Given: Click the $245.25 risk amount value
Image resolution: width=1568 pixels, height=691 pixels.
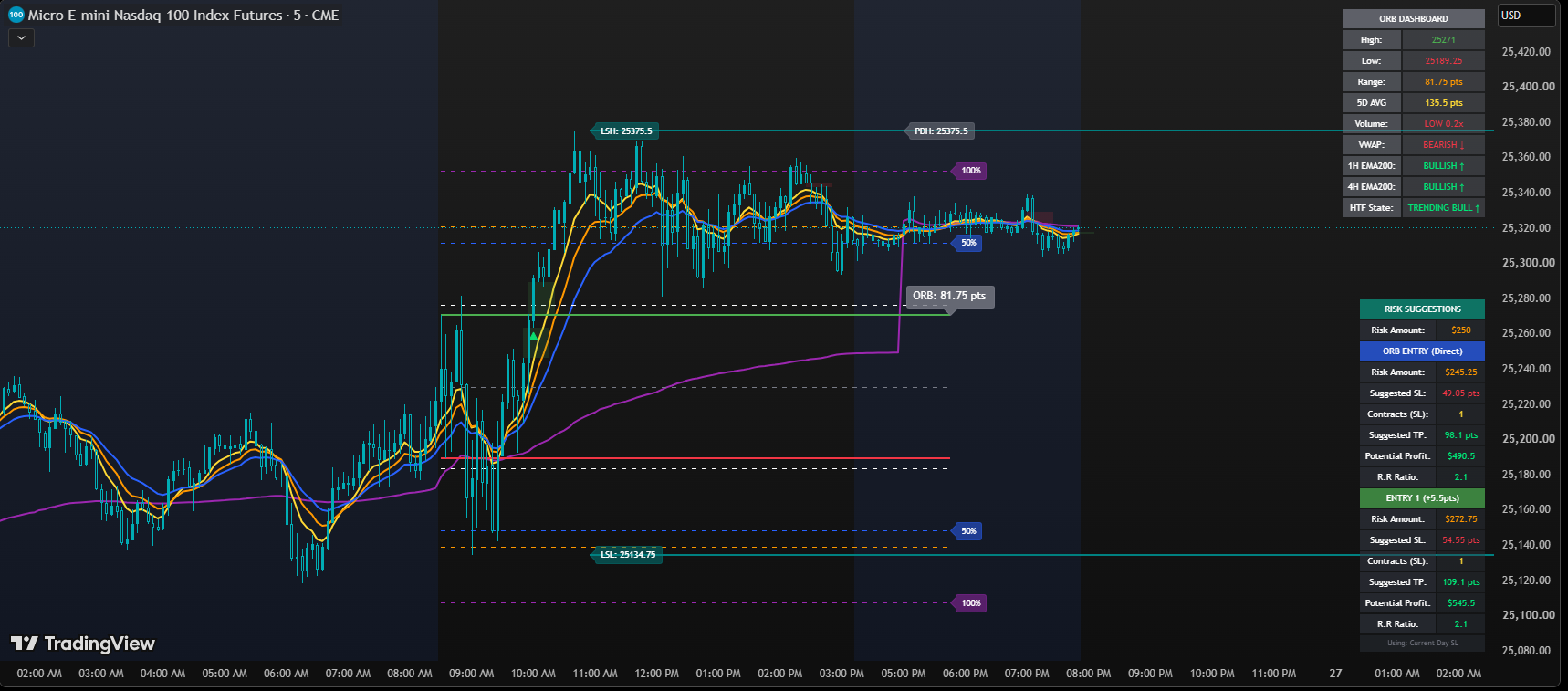Looking at the screenshot, I should click(1460, 372).
